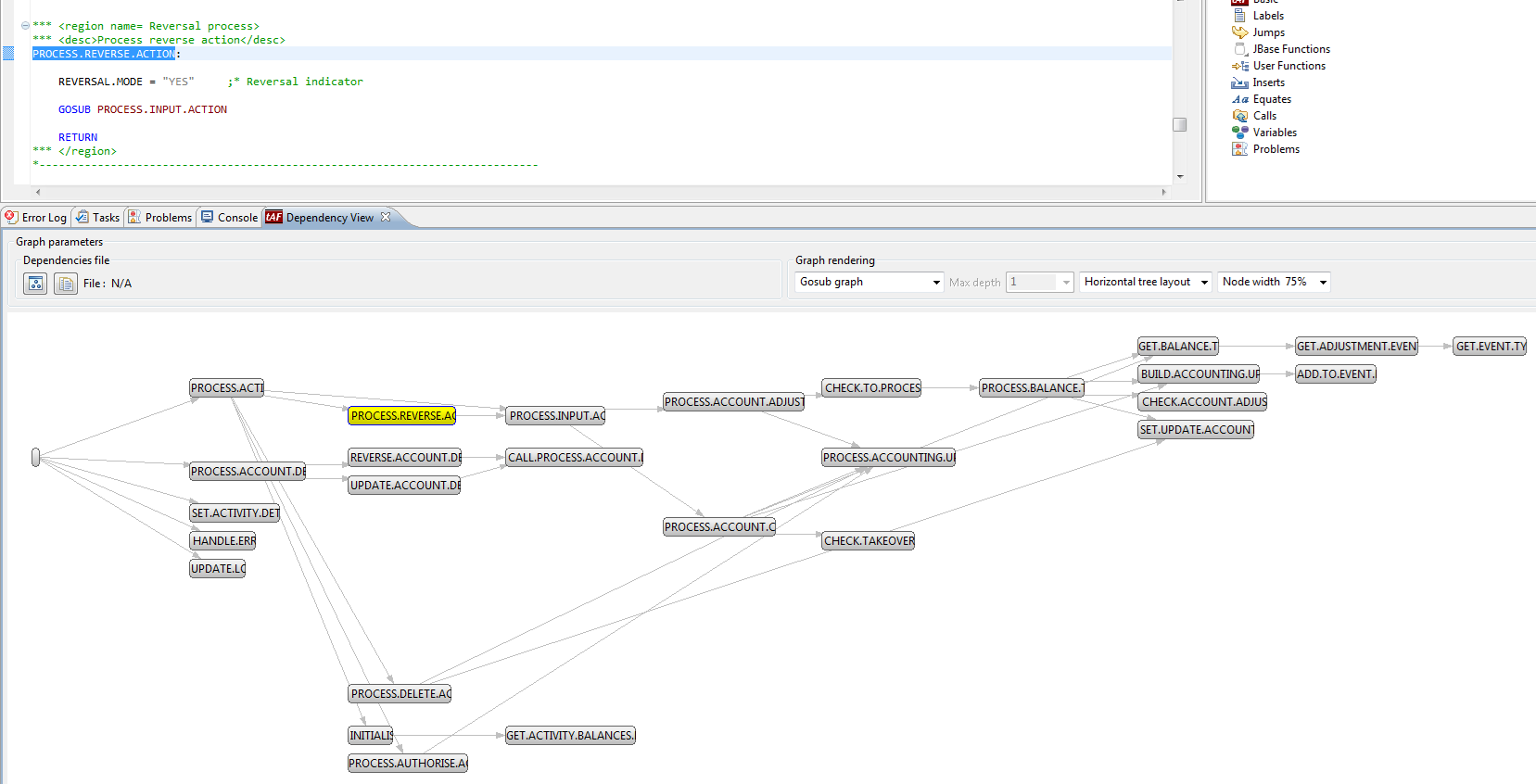
Task: Click the Variables icon in outline list
Action: [1239, 133]
